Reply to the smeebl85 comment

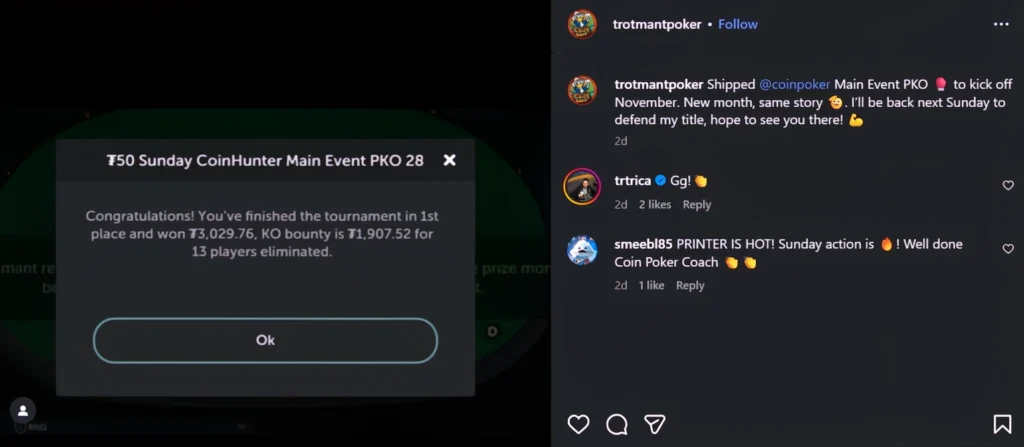click(690, 286)
